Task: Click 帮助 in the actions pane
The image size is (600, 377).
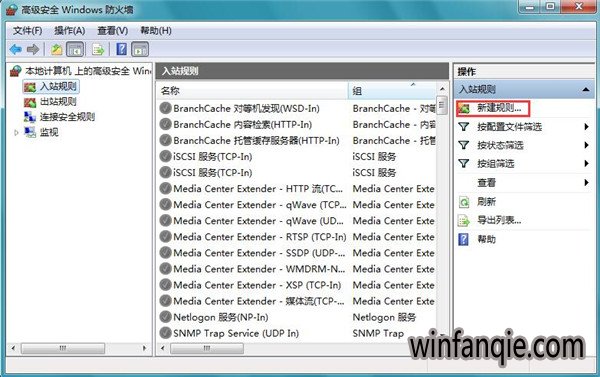Action: [486, 240]
